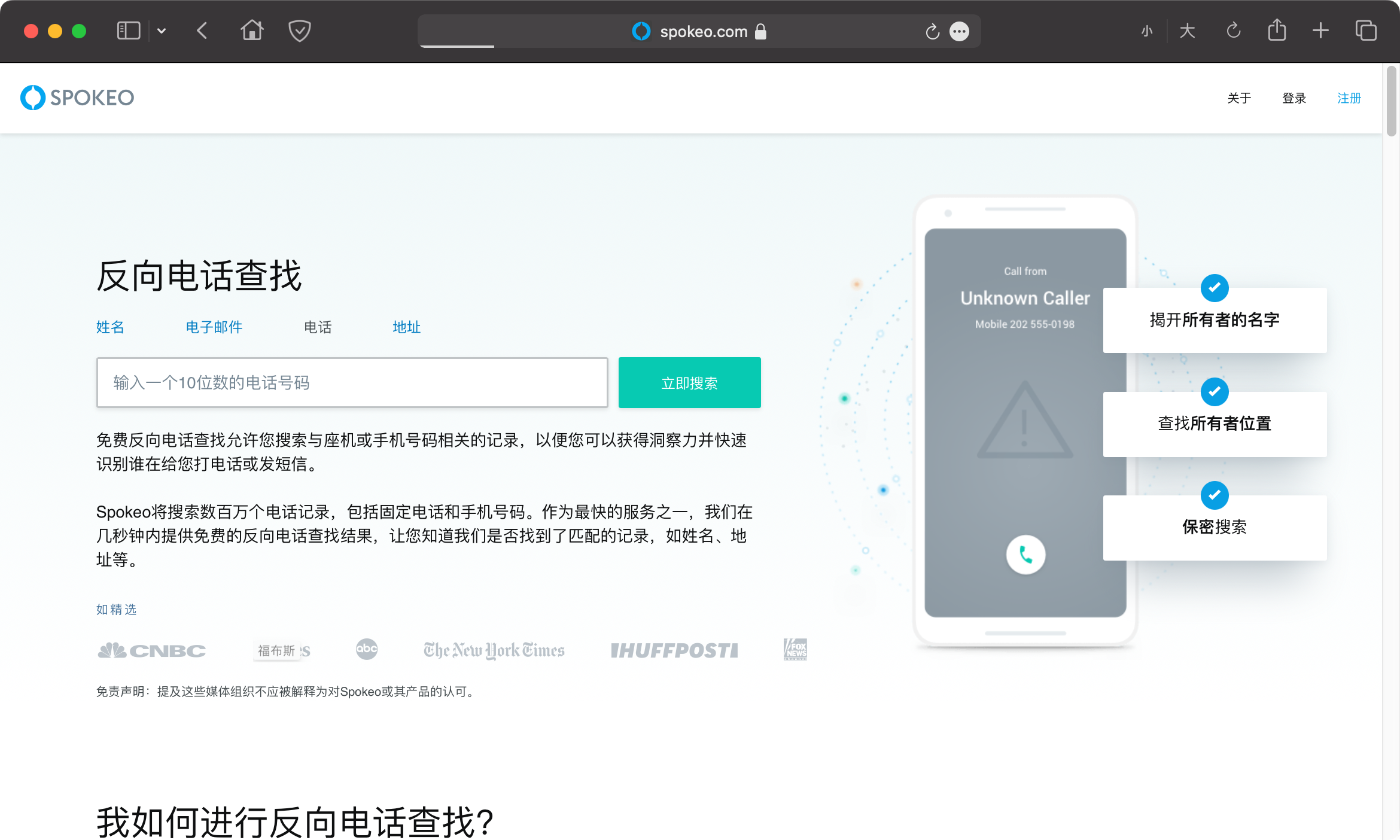Click the 注册 link
1400x840 pixels.
(x=1349, y=98)
